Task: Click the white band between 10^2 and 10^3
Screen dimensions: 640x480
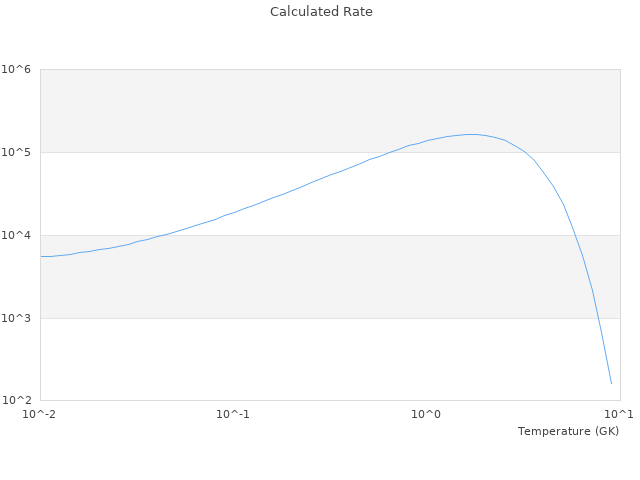Action: coord(300,360)
